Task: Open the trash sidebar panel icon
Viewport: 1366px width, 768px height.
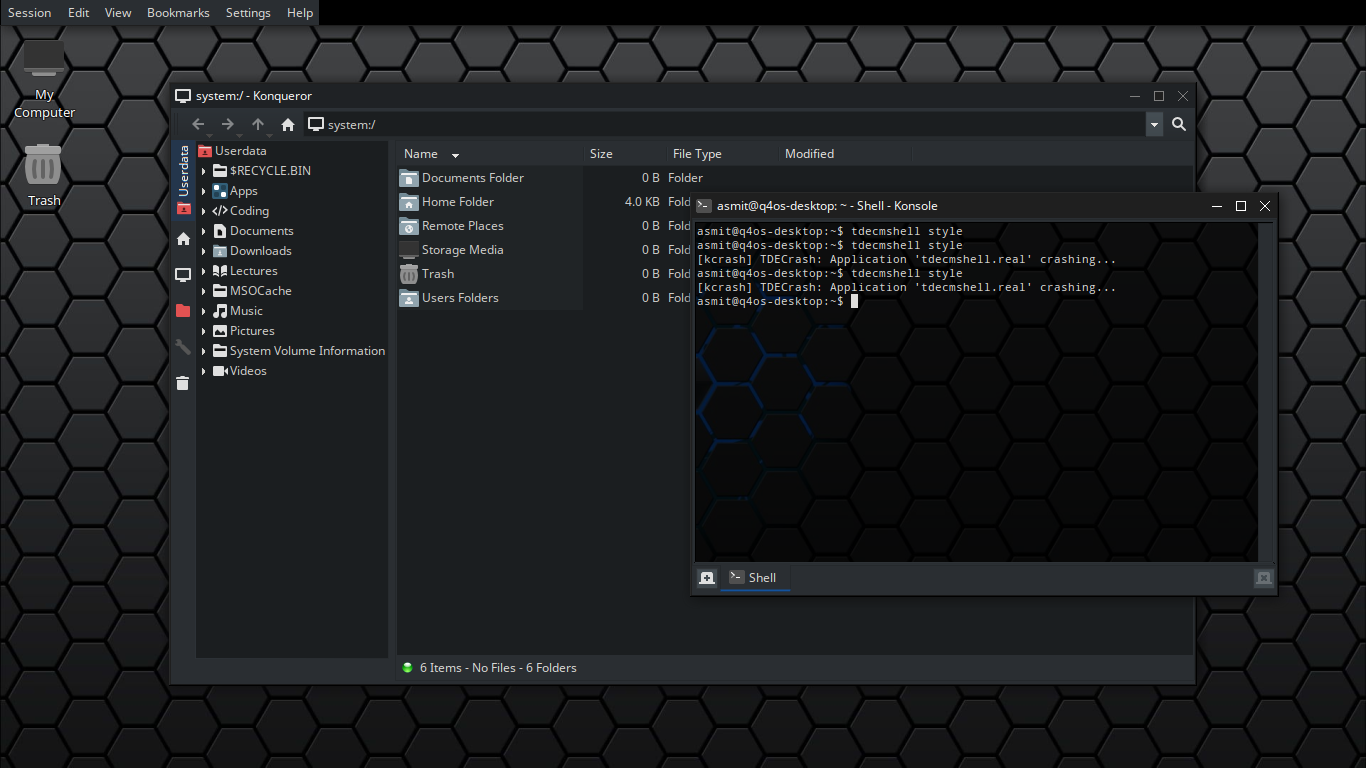Action: pos(183,383)
